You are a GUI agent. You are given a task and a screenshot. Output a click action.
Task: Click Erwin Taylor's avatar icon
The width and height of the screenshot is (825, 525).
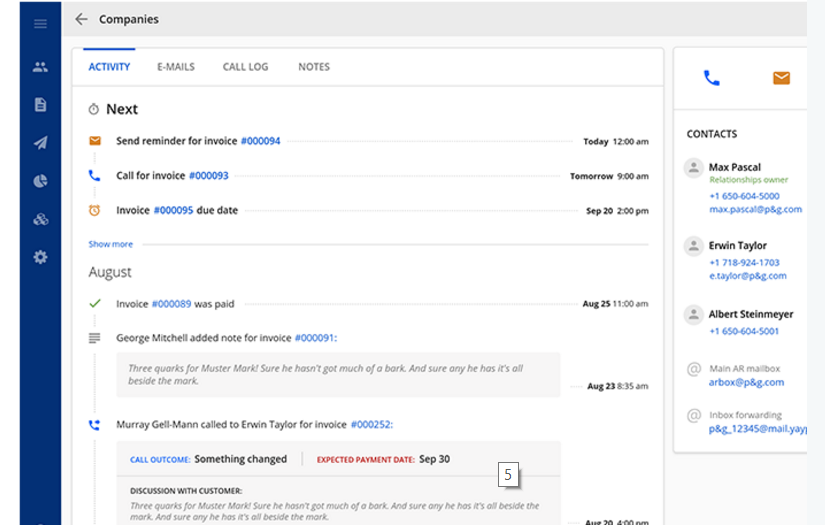(693, 246)
